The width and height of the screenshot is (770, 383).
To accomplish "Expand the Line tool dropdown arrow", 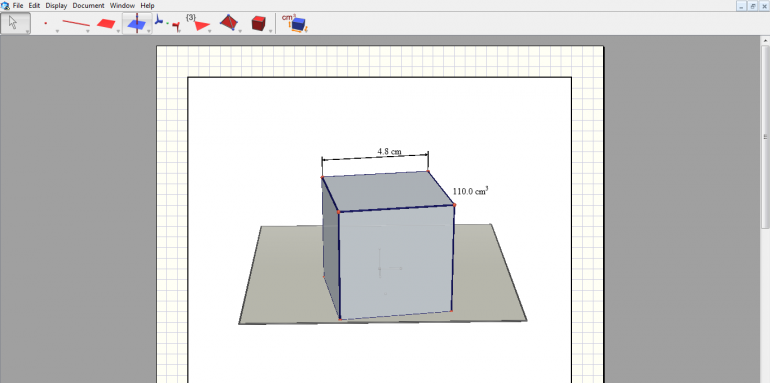I will (88, 31).
